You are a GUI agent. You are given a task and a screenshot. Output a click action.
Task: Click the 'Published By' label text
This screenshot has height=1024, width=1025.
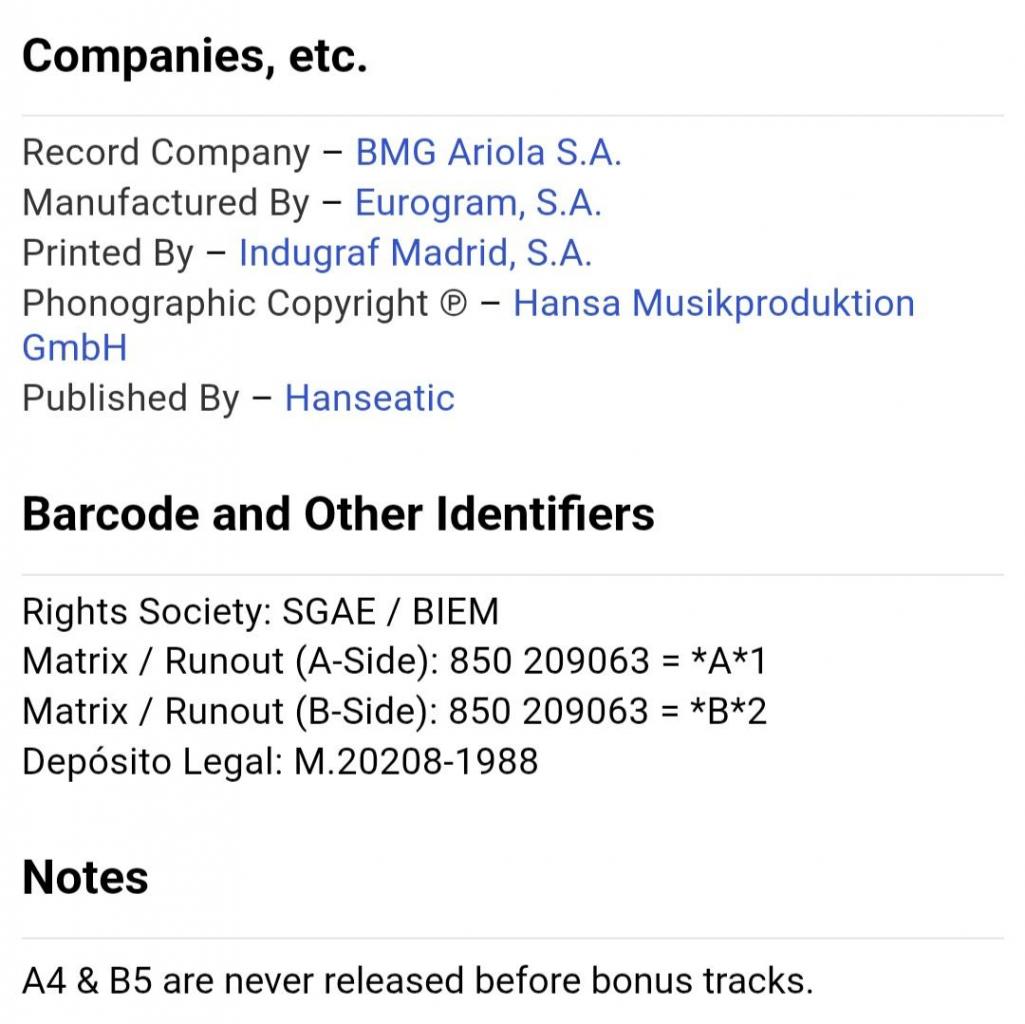[130, 398]
